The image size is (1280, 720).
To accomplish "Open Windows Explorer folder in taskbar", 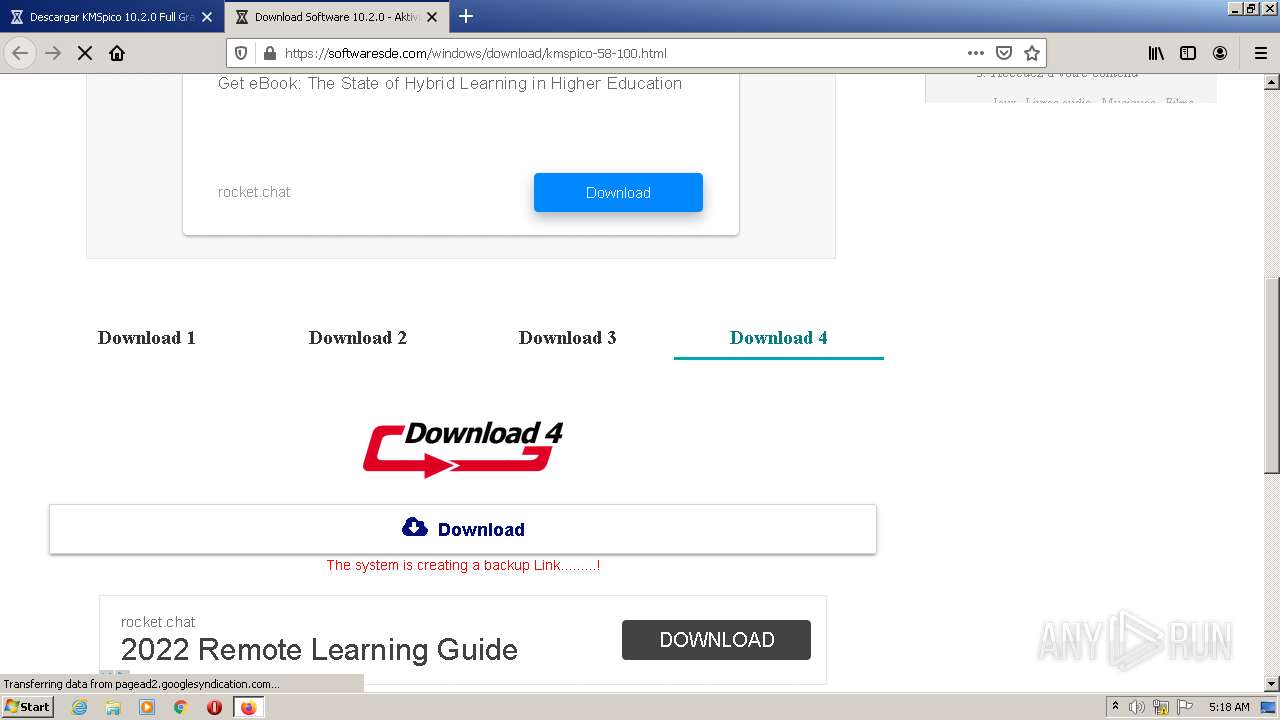I will click(x=113, y=707).
